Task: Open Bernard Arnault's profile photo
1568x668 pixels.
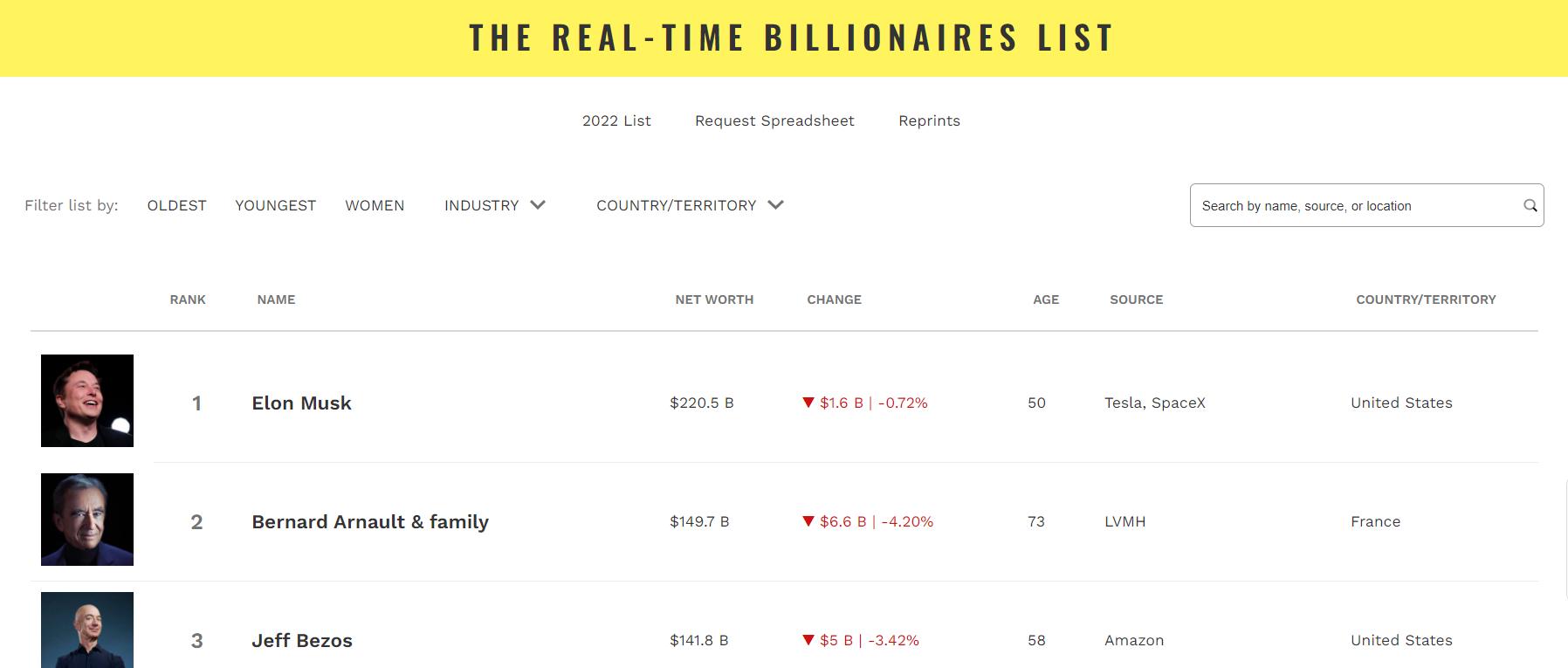Action: click(x=87, y=520)
